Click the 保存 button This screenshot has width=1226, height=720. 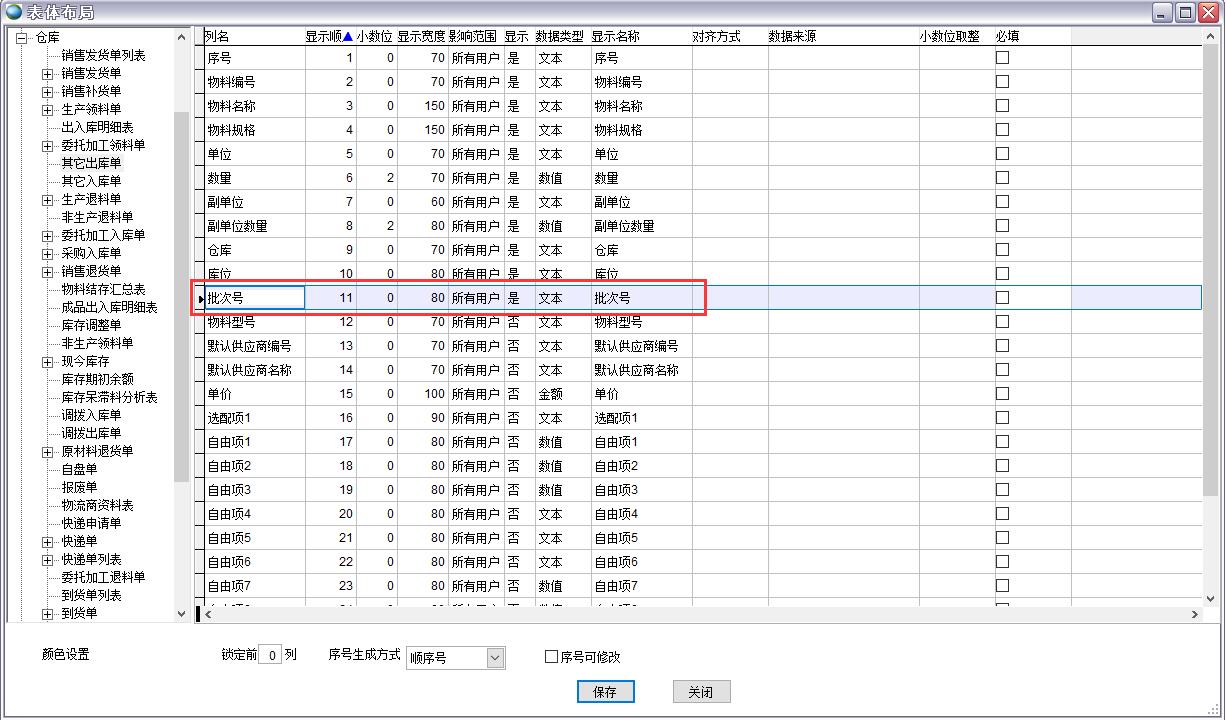click(605, 692)
